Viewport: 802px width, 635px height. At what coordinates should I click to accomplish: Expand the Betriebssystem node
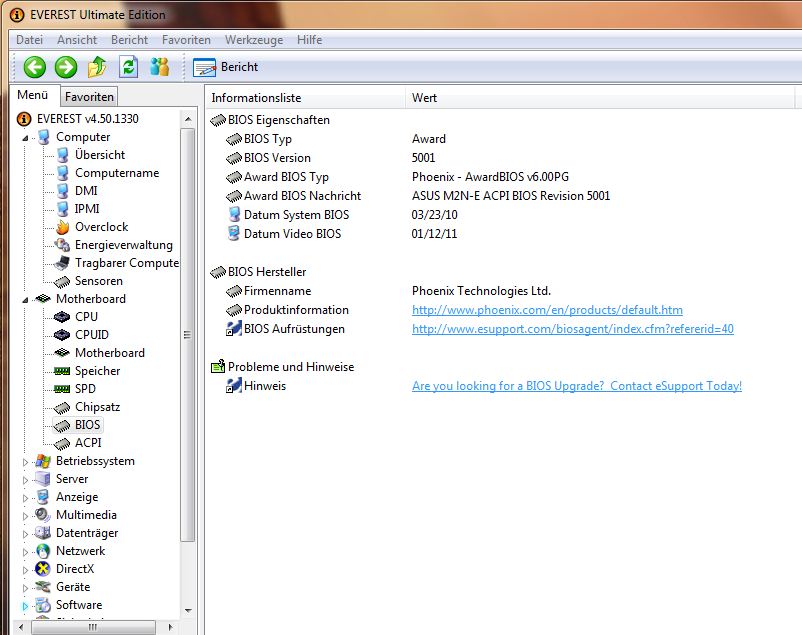pos(25,462)
